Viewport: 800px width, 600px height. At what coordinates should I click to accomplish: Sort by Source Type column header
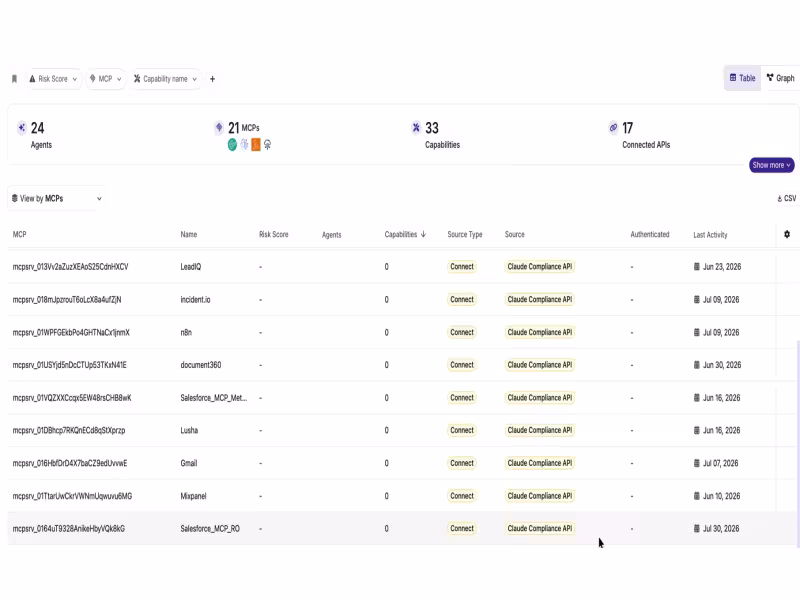point(465,234)
